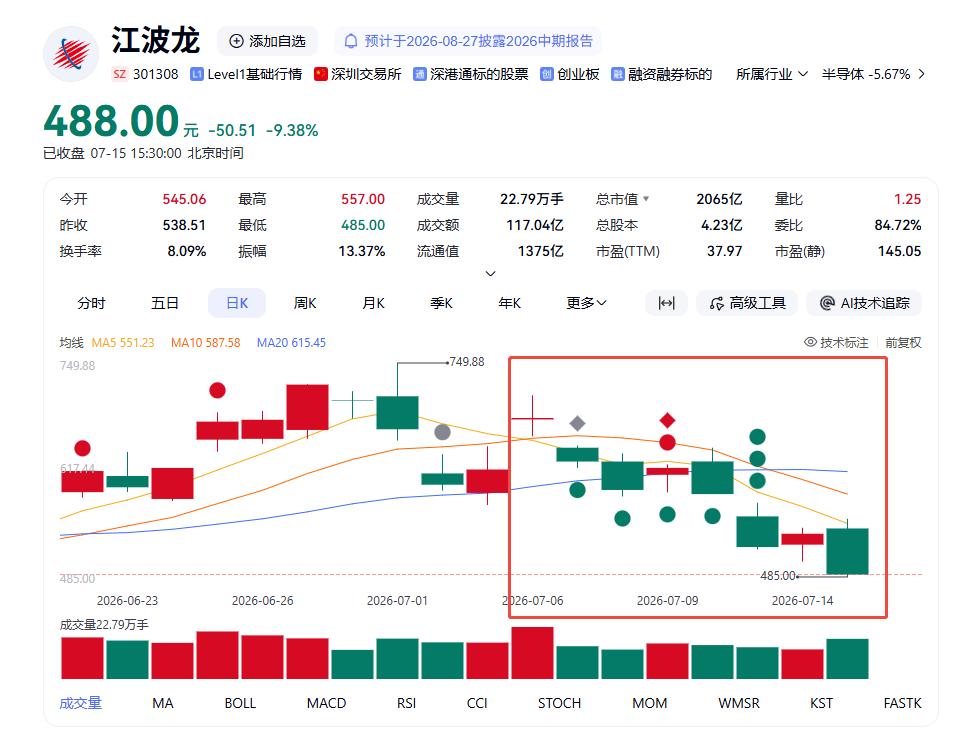This screenshot has height=742, width=955.
Task: Select the STOCH indicator tab
Action: 559,703
